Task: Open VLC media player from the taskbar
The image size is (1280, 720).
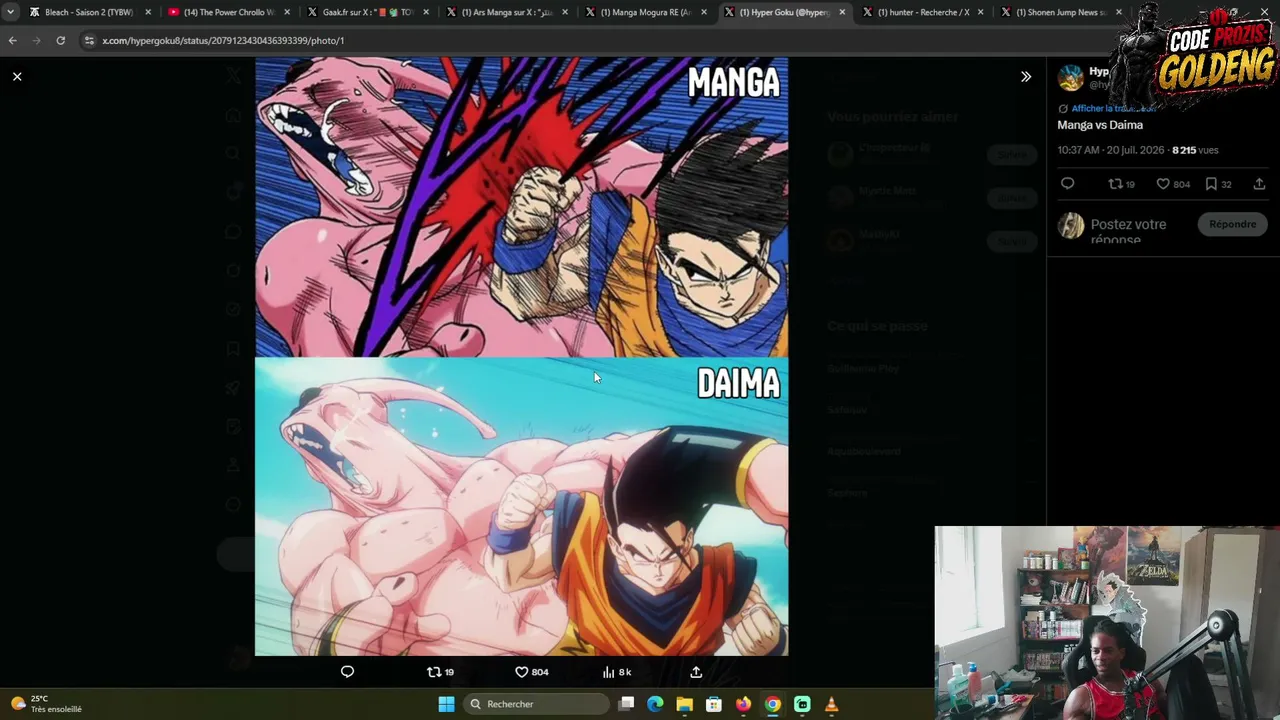Action: 831,704
